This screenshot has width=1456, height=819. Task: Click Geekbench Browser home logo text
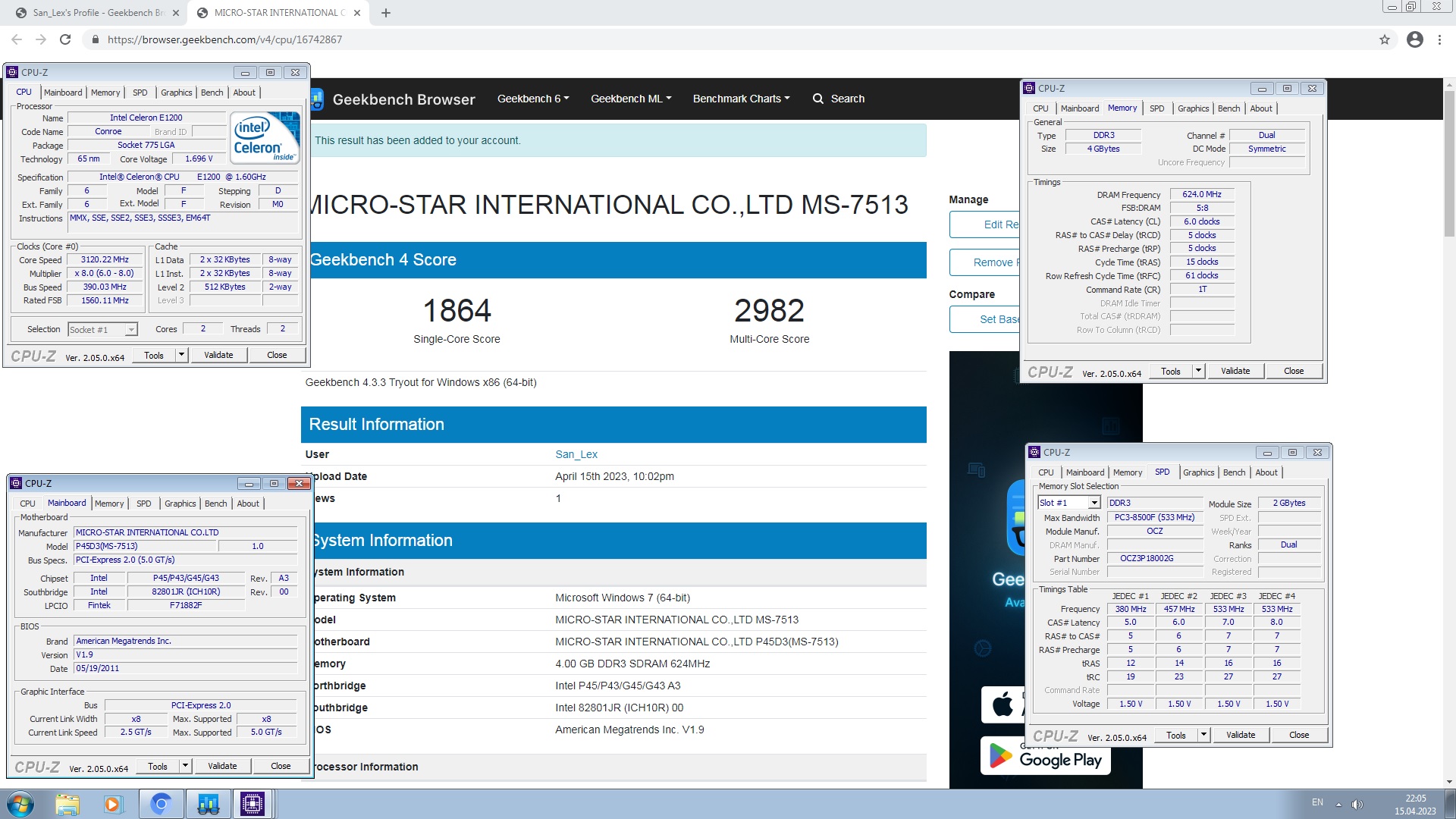coord(403,99)
